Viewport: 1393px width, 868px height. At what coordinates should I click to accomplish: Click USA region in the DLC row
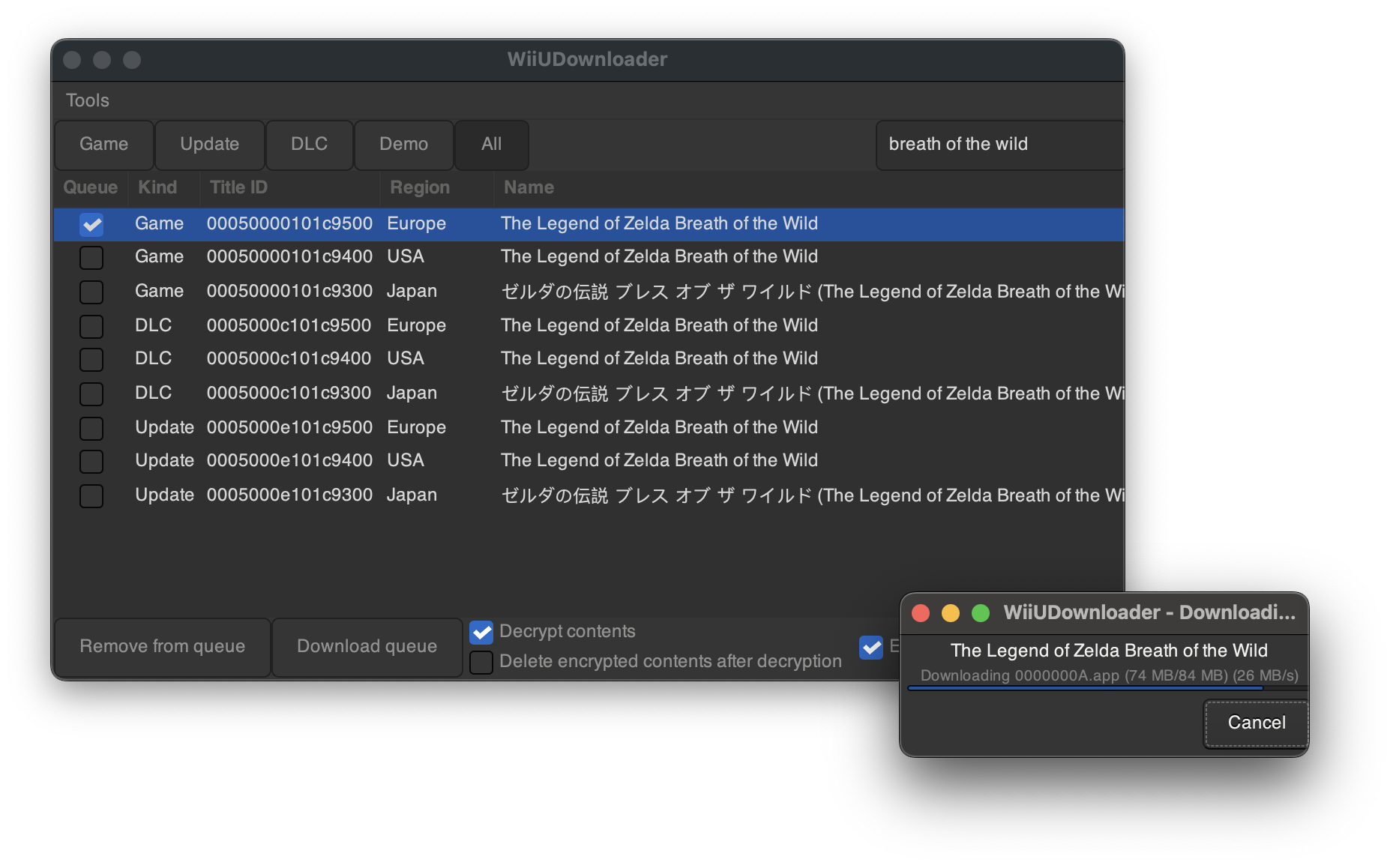(406, 358)
